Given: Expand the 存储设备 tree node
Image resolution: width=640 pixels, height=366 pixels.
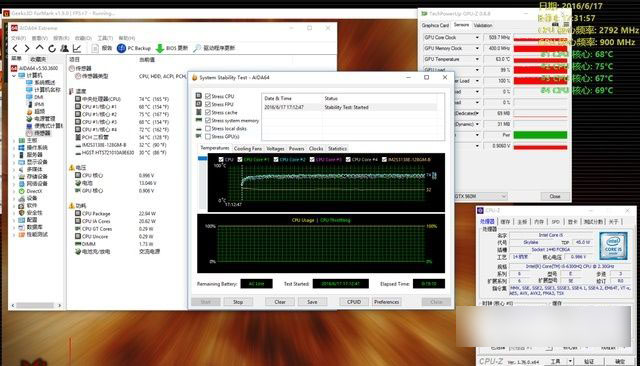Looking at the screenshot, I should click(x=14, y=177).
